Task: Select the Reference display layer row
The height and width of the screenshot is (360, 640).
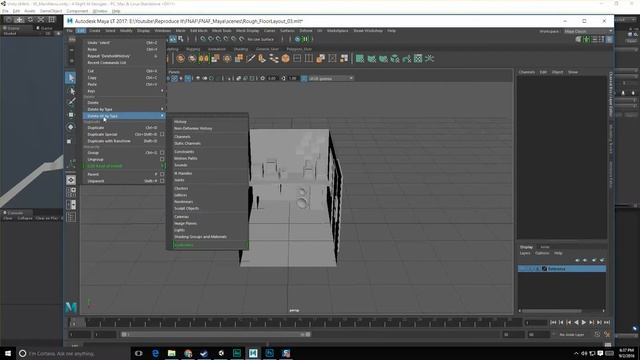Action: [x=562, y=269]
